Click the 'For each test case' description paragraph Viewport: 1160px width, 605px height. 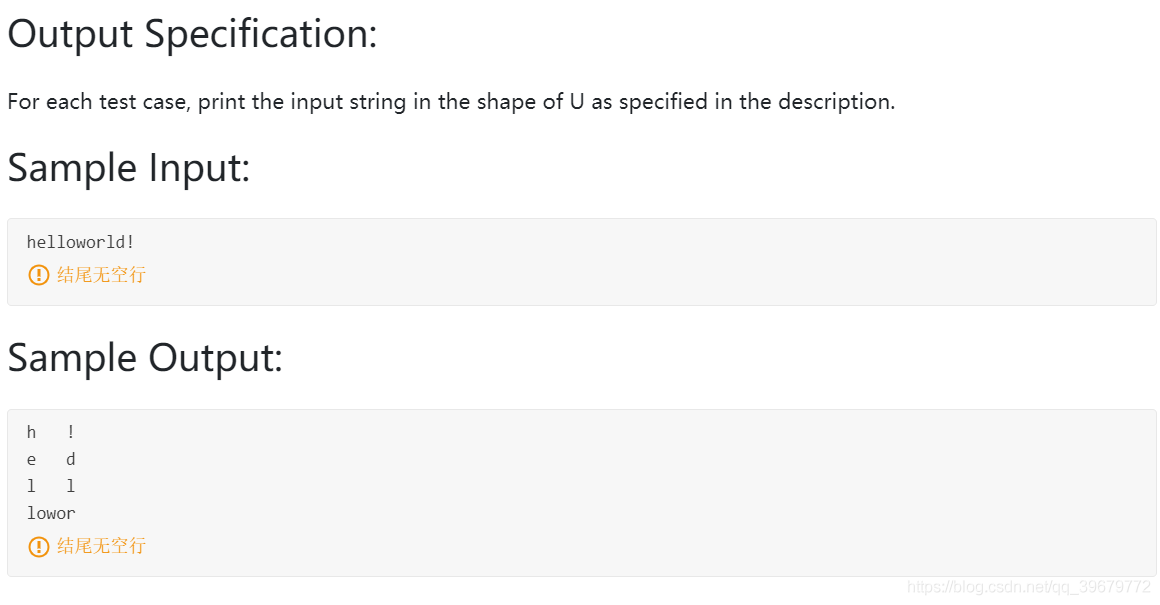[x=451, y=101]
